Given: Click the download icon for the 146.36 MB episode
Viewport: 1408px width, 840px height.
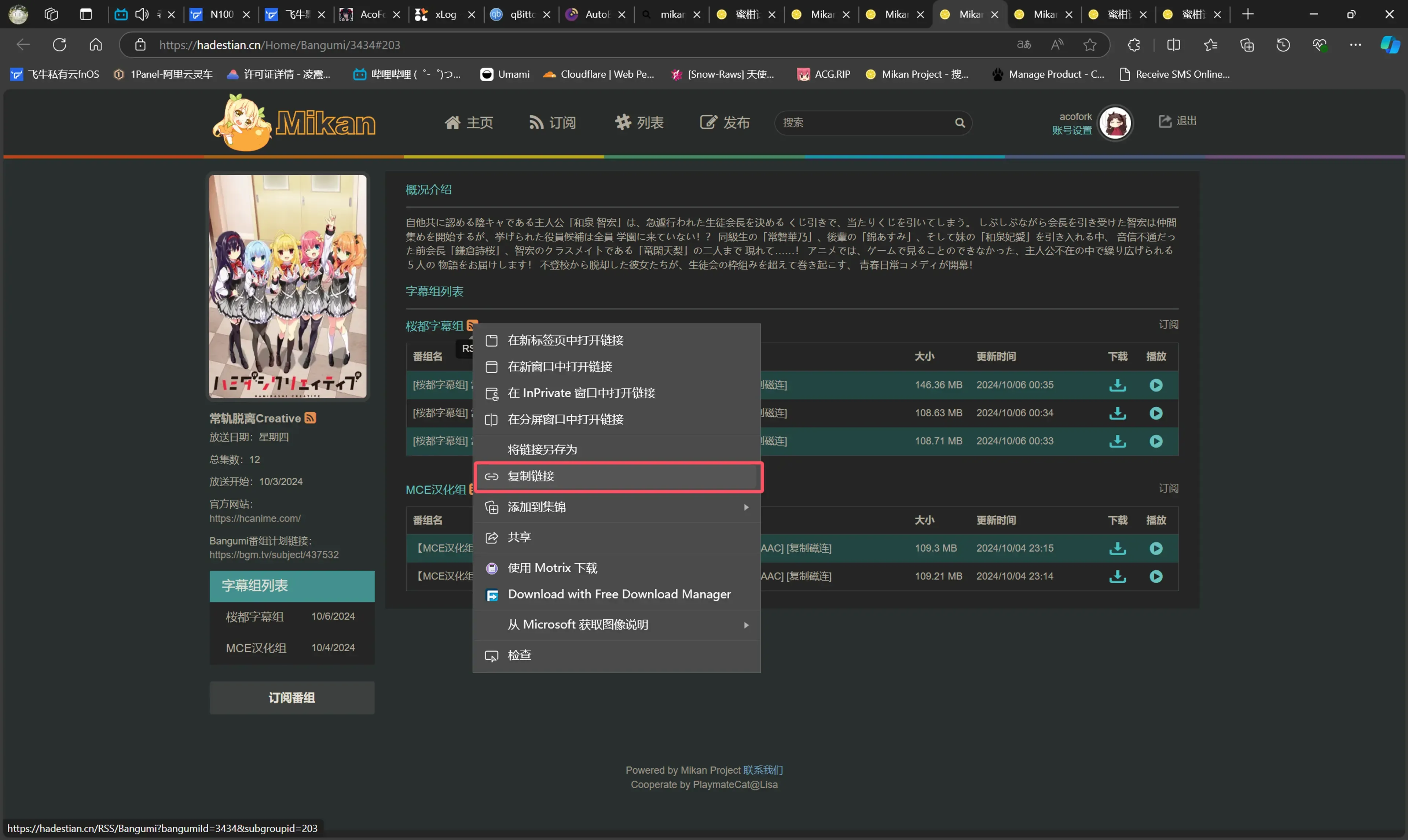Looking at the screenshot, I should pos(1117,385).
